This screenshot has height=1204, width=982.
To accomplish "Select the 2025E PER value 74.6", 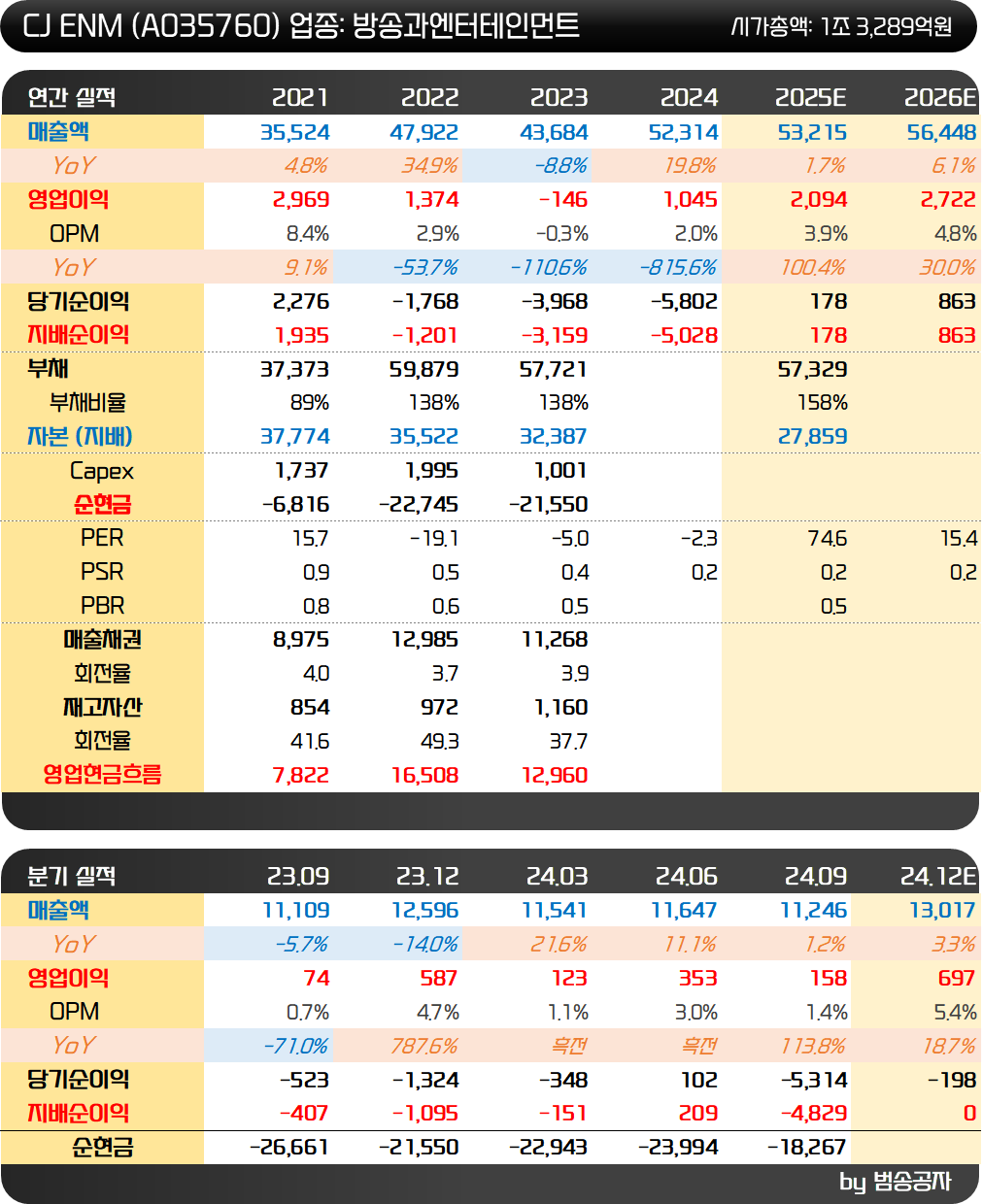I will [x=828, y=539].
